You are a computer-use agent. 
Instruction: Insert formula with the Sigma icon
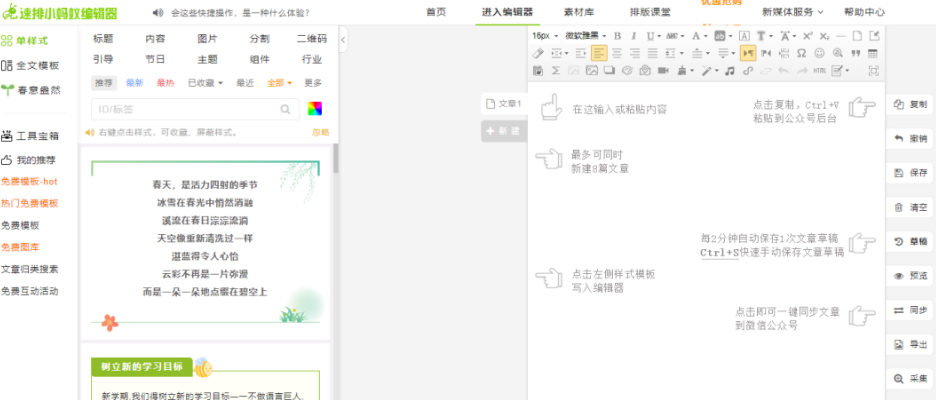556,70
